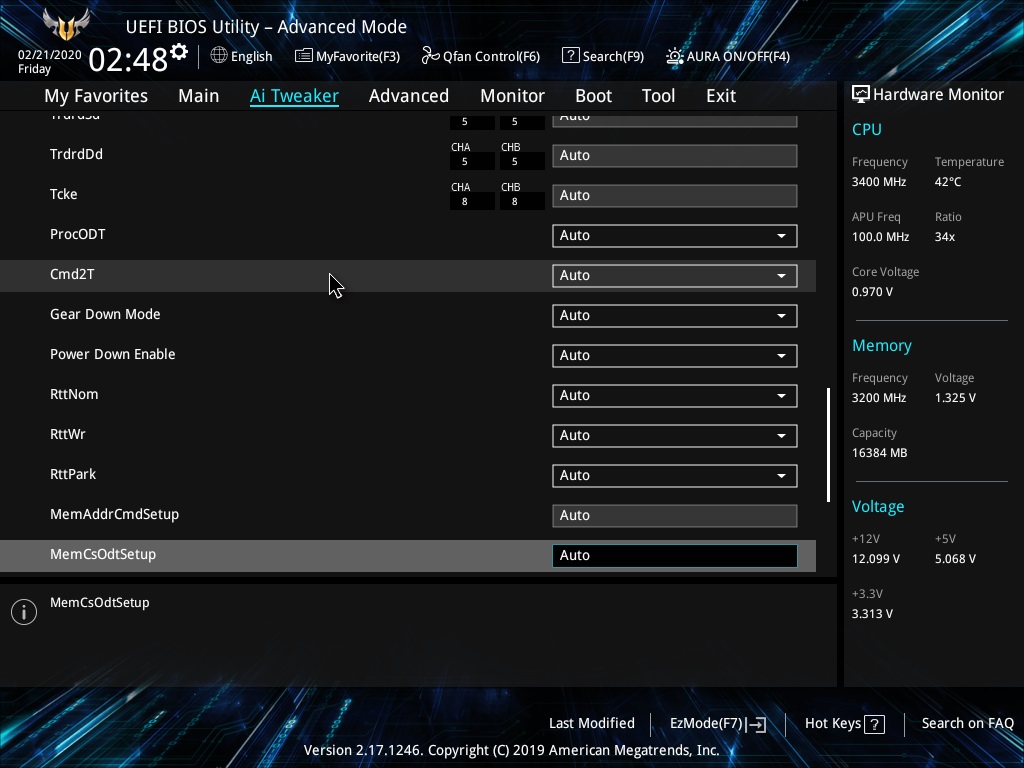This screenshot has width=1024, height=768.
Task: Switch to the Boot tab
Action: (593, 95)
